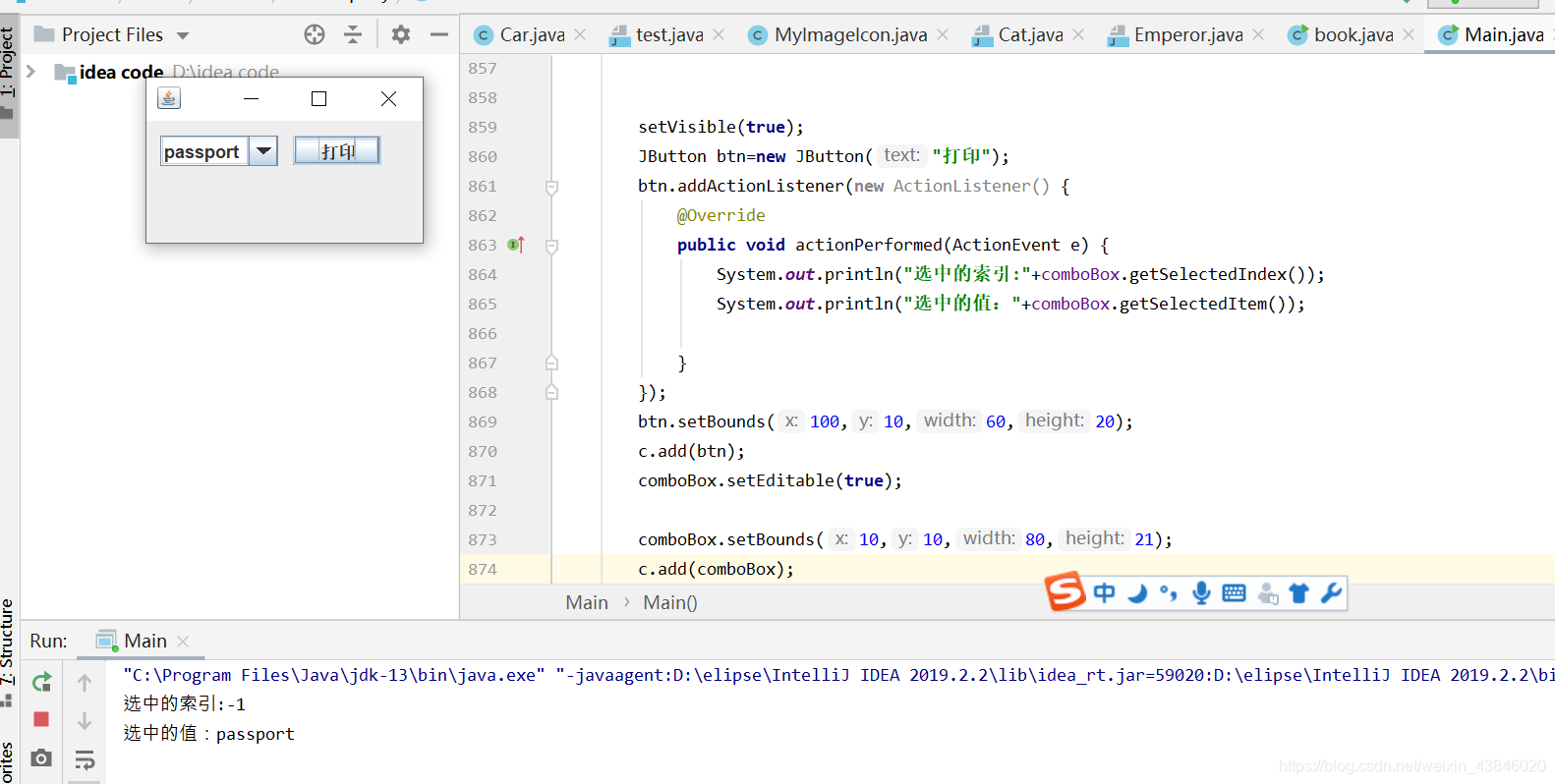Click the c.add(comboBox) code line
The height and width of the screenshot is (784, 1555).
[716, 569]
